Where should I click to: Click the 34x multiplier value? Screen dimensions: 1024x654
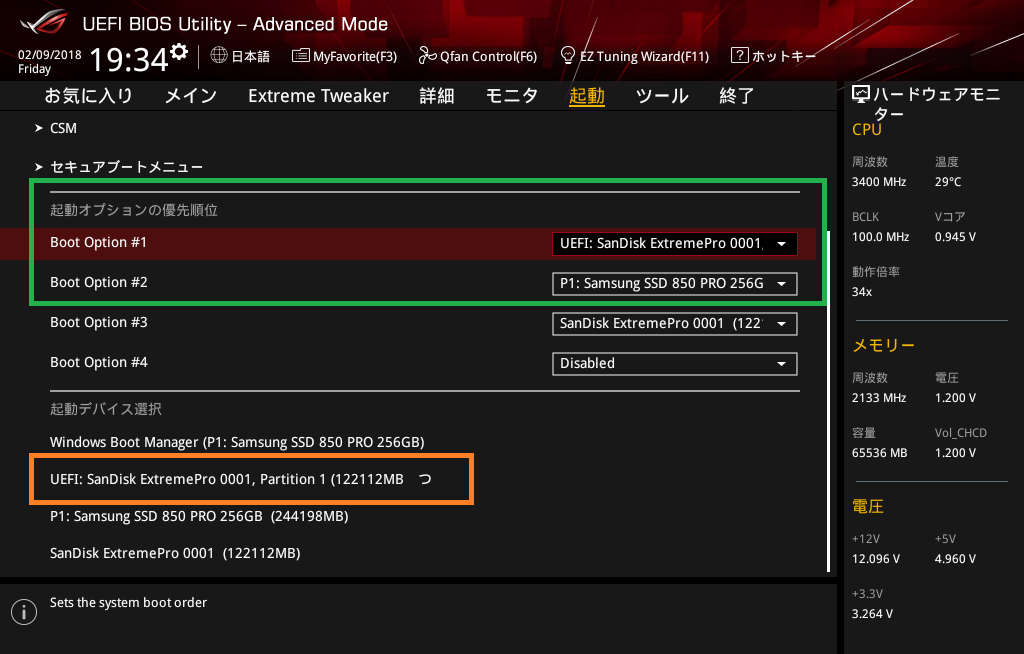tap(862, 291)
